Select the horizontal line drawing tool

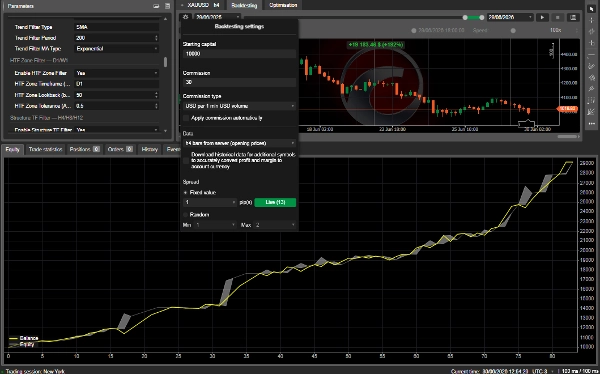[x=592, y=54]
